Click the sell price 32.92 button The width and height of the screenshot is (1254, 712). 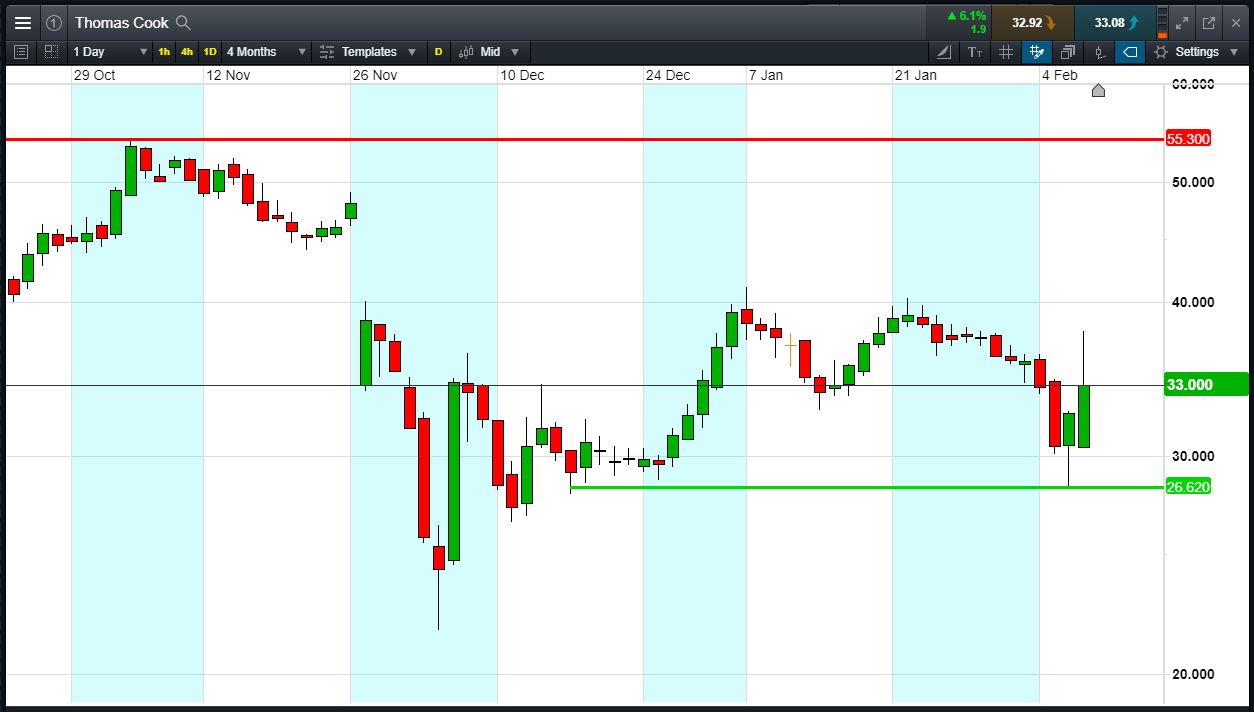point(1033,22)
